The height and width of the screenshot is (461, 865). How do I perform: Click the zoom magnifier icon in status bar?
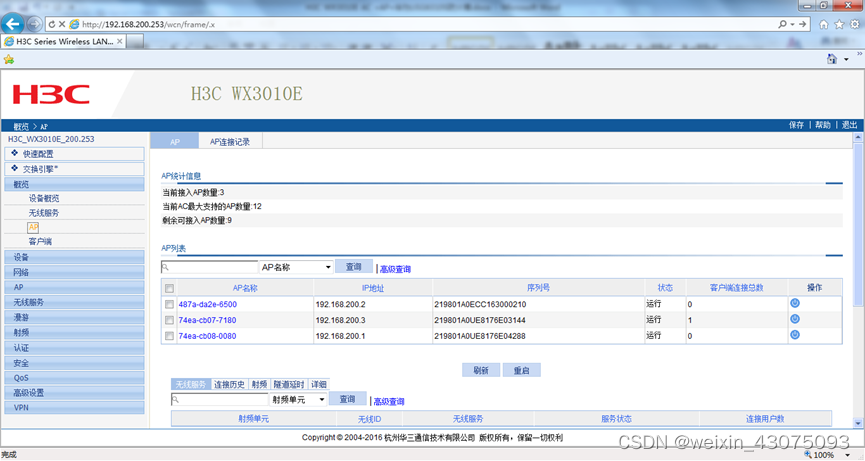[808, 454]
